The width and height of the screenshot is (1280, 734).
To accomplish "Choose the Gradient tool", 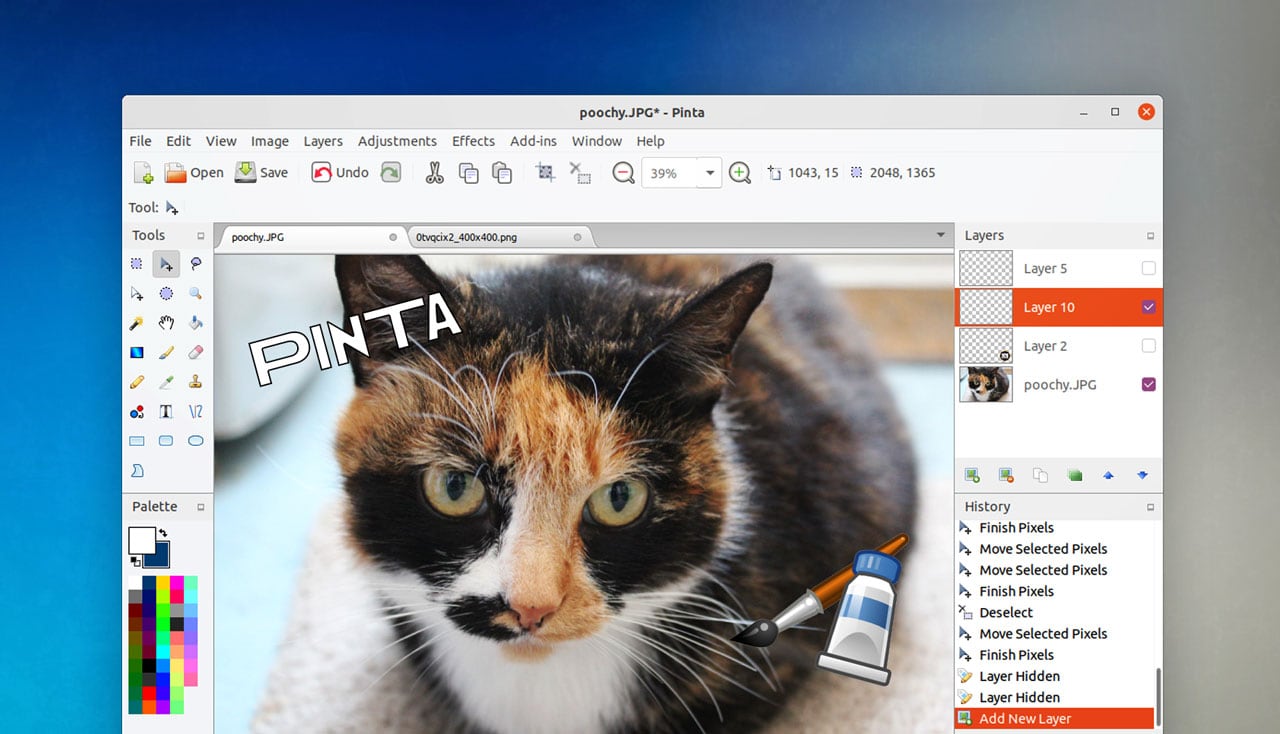I will (137, 352).
